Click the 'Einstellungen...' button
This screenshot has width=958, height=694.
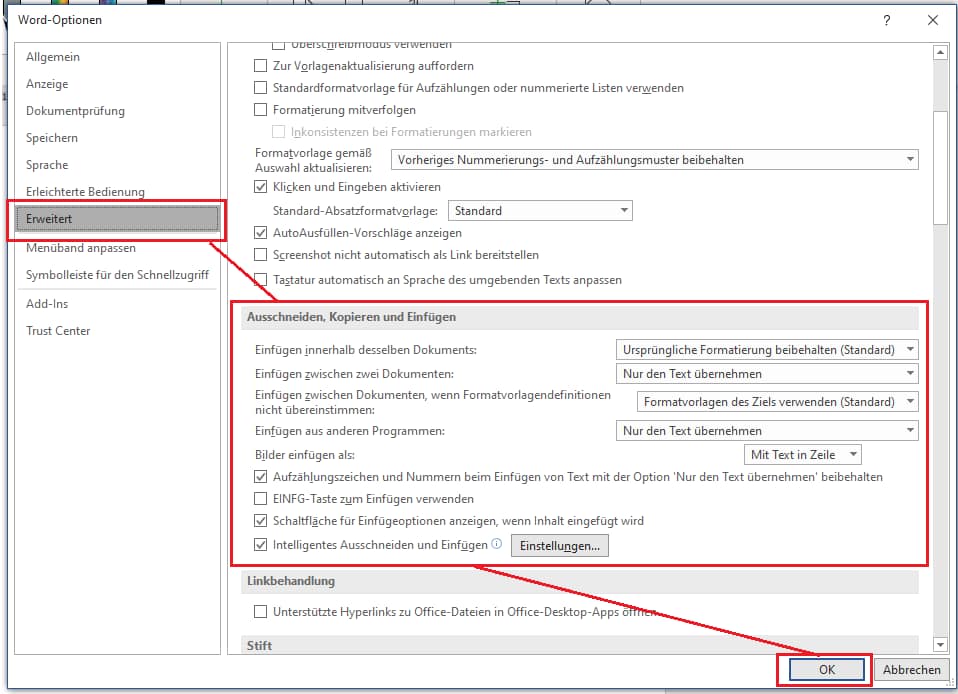click(x=560, y=546)
